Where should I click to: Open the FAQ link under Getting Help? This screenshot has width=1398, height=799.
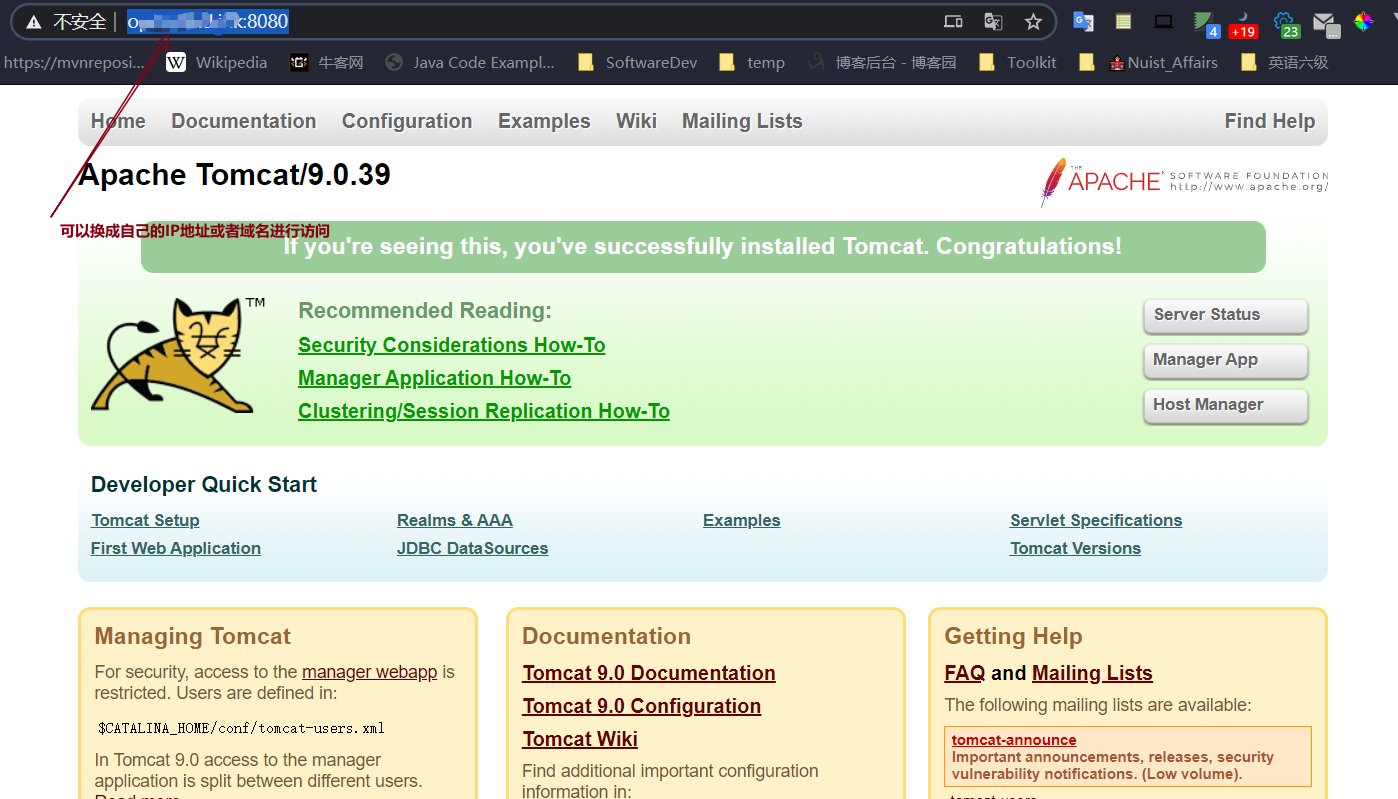coord(965,673)
